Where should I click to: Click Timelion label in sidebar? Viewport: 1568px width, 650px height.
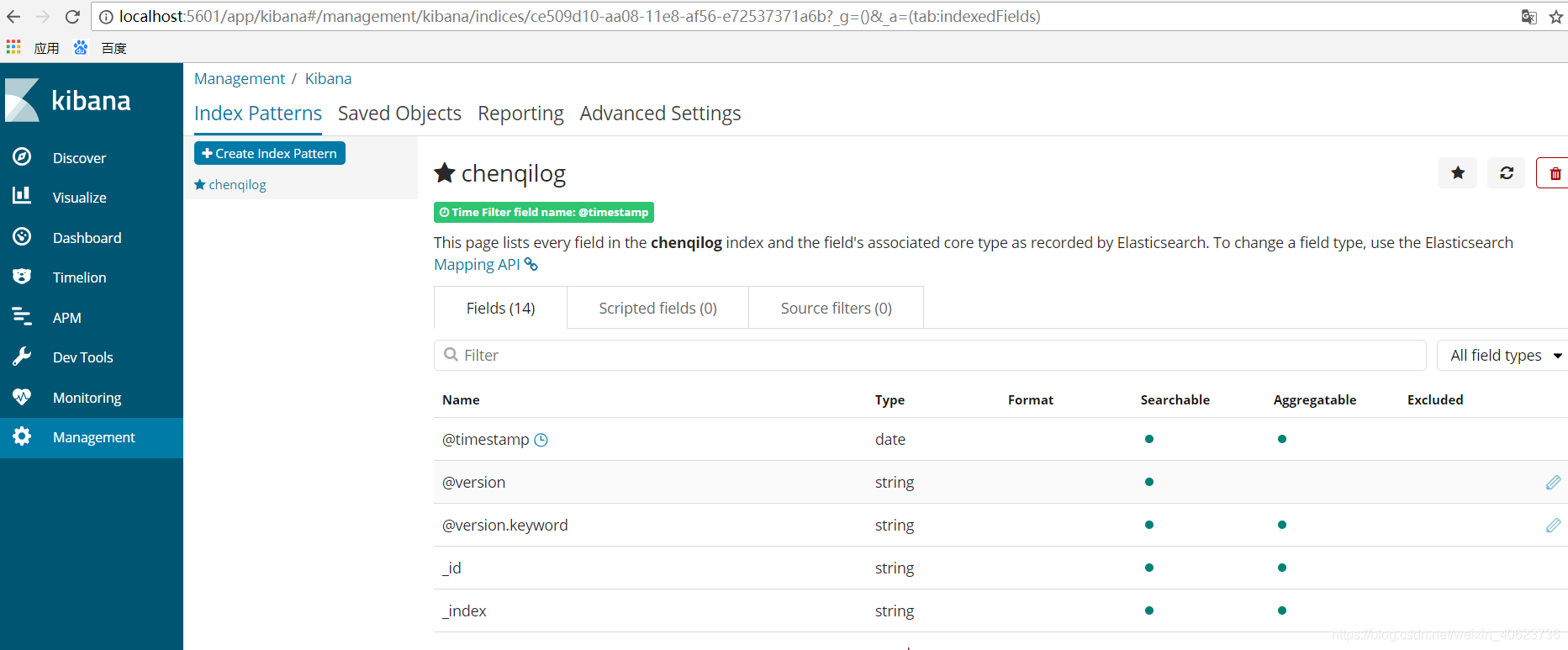pyautogui.click(x=79, y=277)
